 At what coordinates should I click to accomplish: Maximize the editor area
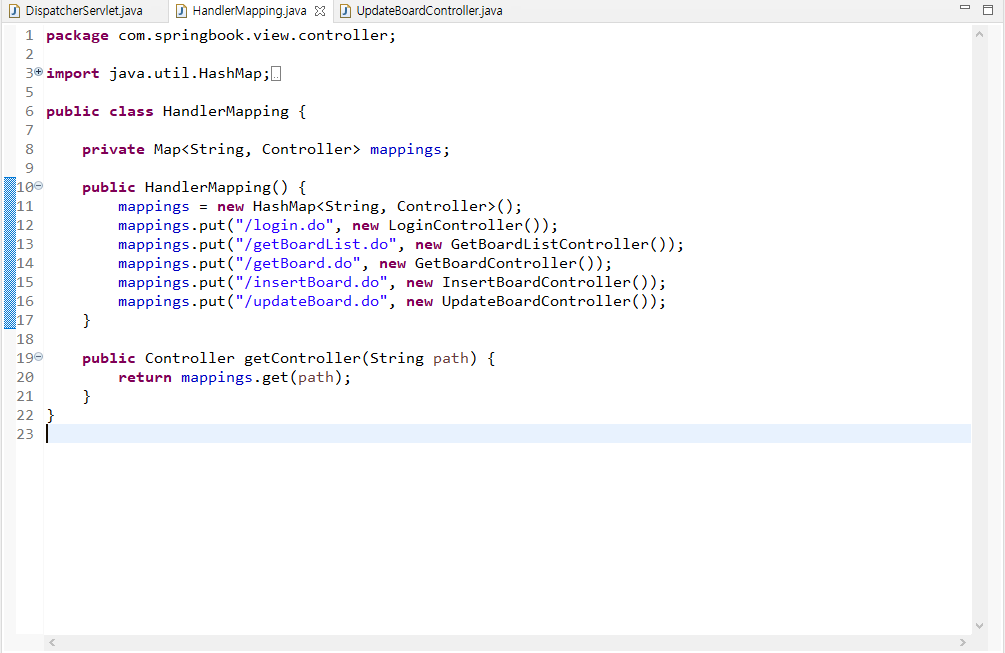pos(988,9)
